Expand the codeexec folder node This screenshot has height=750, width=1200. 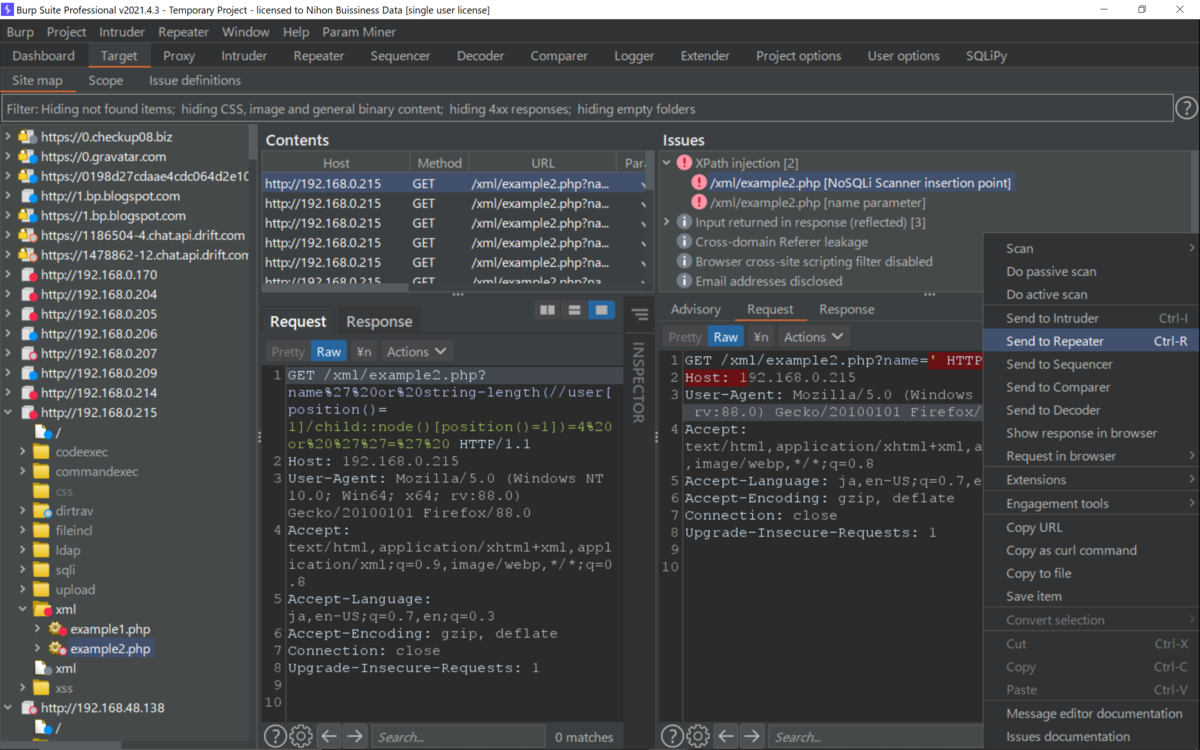pyautogui.click(x=23, y=452)
